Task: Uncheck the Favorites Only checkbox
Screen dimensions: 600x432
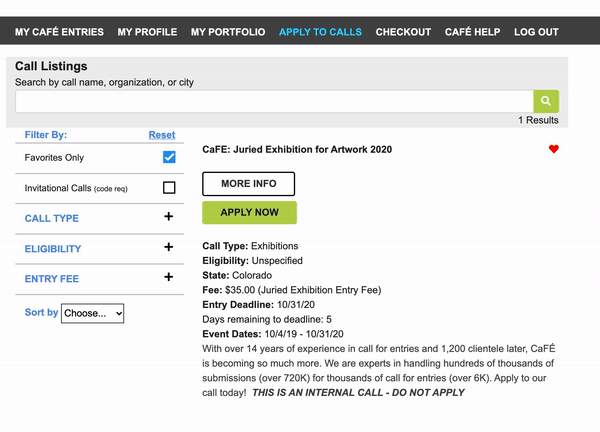Action: click(169, 157)
